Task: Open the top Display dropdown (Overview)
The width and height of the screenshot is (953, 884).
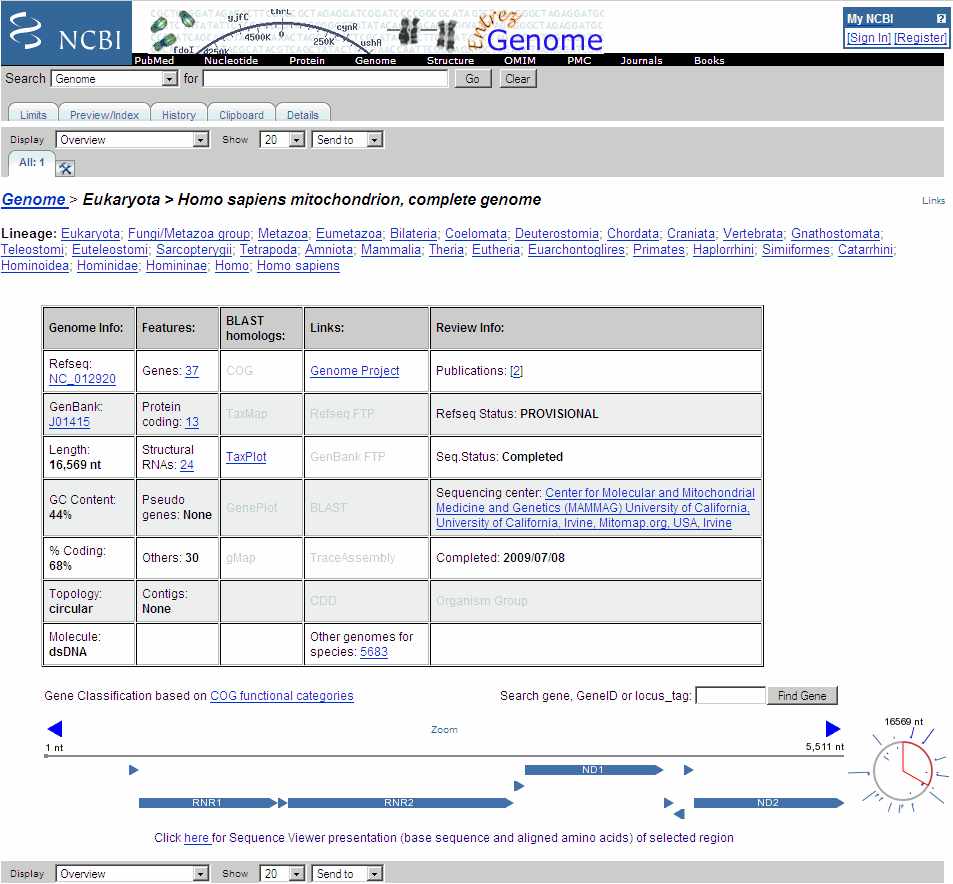Action: [x=132, y=140]
